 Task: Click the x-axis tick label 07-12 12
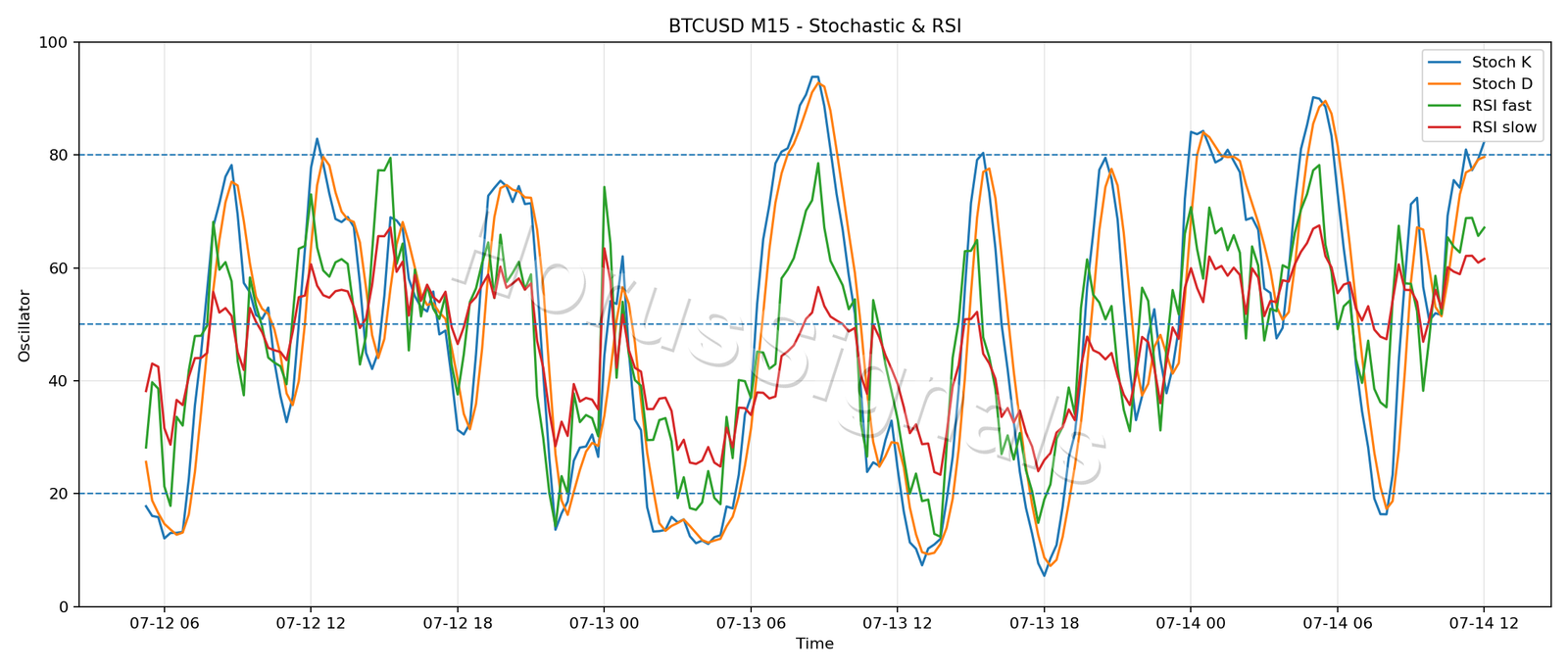[x=311, y=623]
